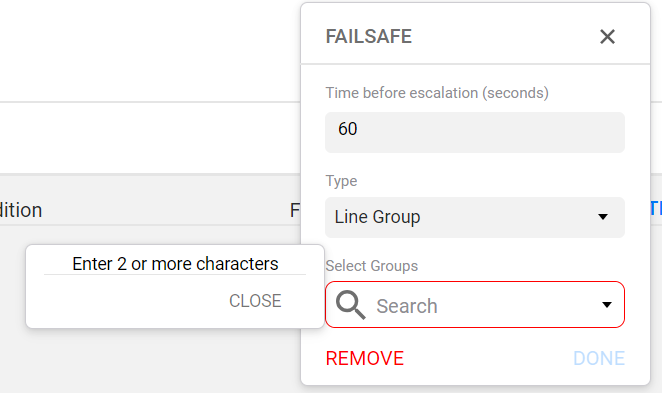This screenshot has width=662, height=393.
Task: Click the 'Type' field label
Action: click(341, 181)
